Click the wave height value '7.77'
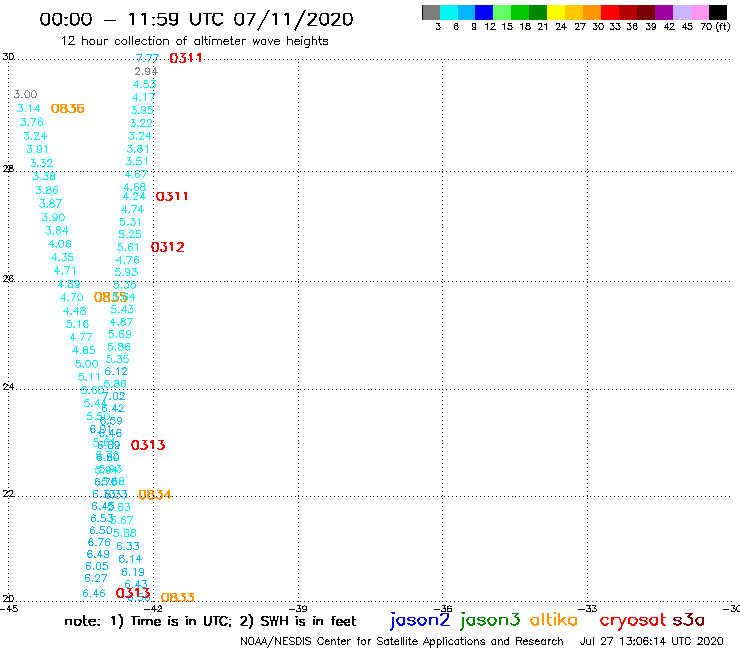This screenshot has height=650, width=740. (x=147, y=58)
